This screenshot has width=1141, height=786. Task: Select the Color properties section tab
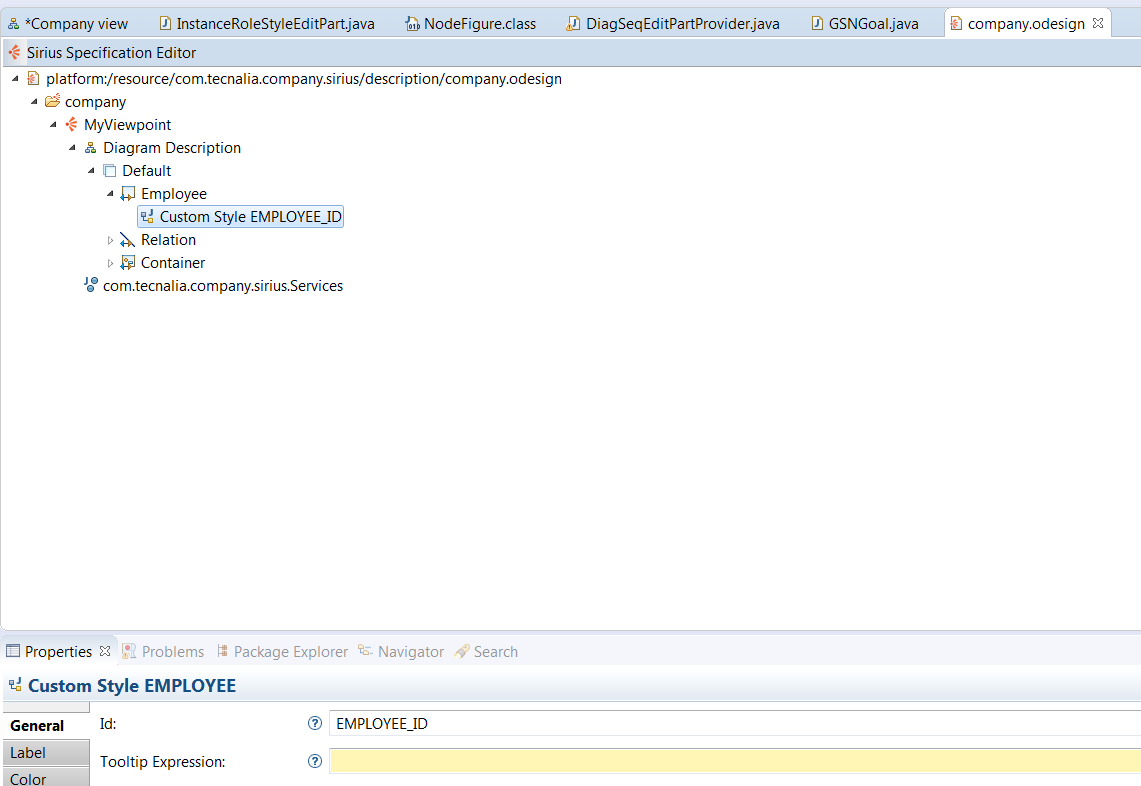point(47,777)
